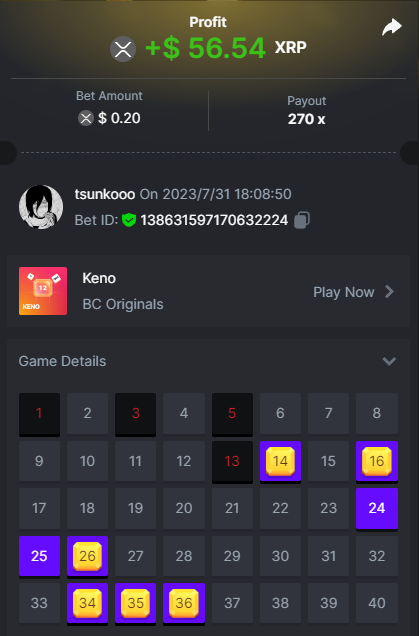Click the Keno game title
419x636 pixels.
point(99,278)
